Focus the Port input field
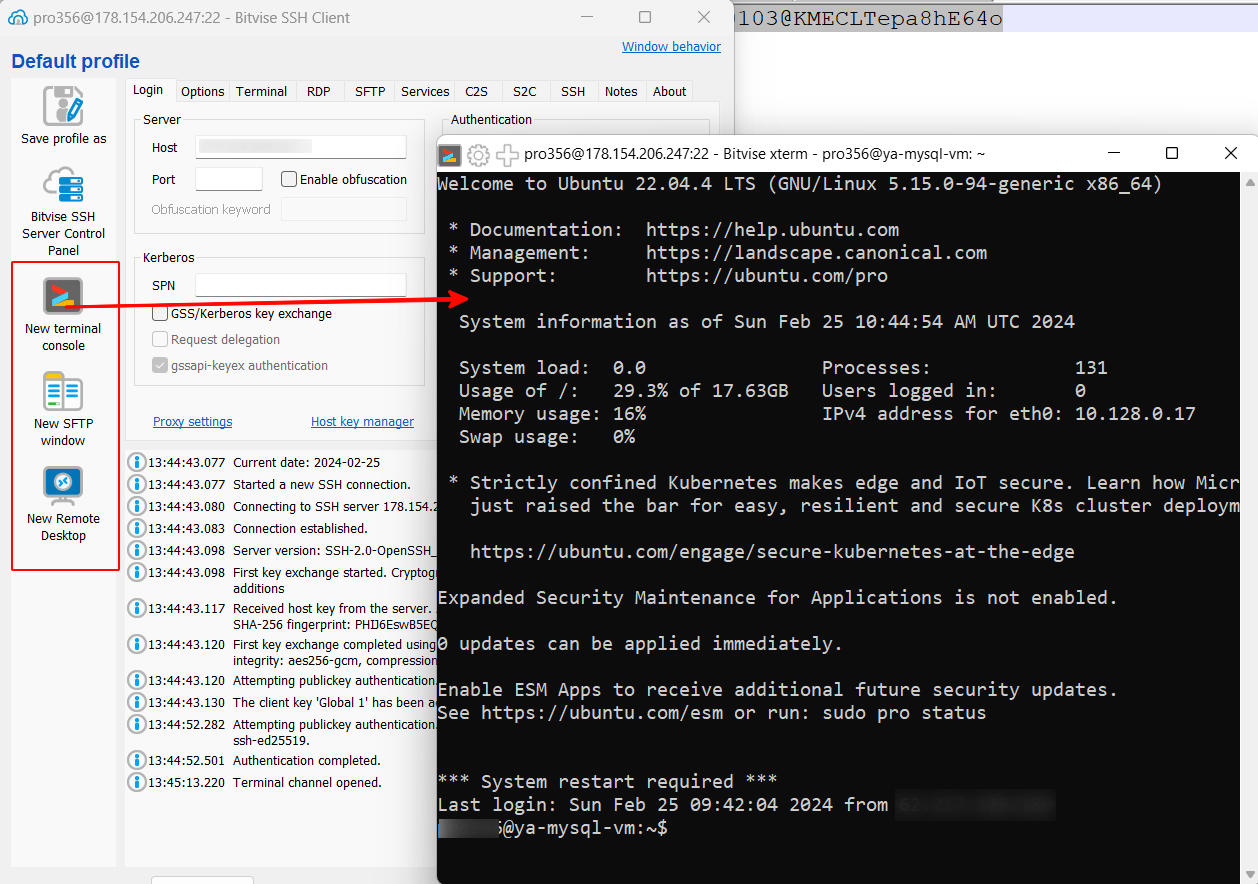Screen dimensions: 1258x884 coord(228,180)
